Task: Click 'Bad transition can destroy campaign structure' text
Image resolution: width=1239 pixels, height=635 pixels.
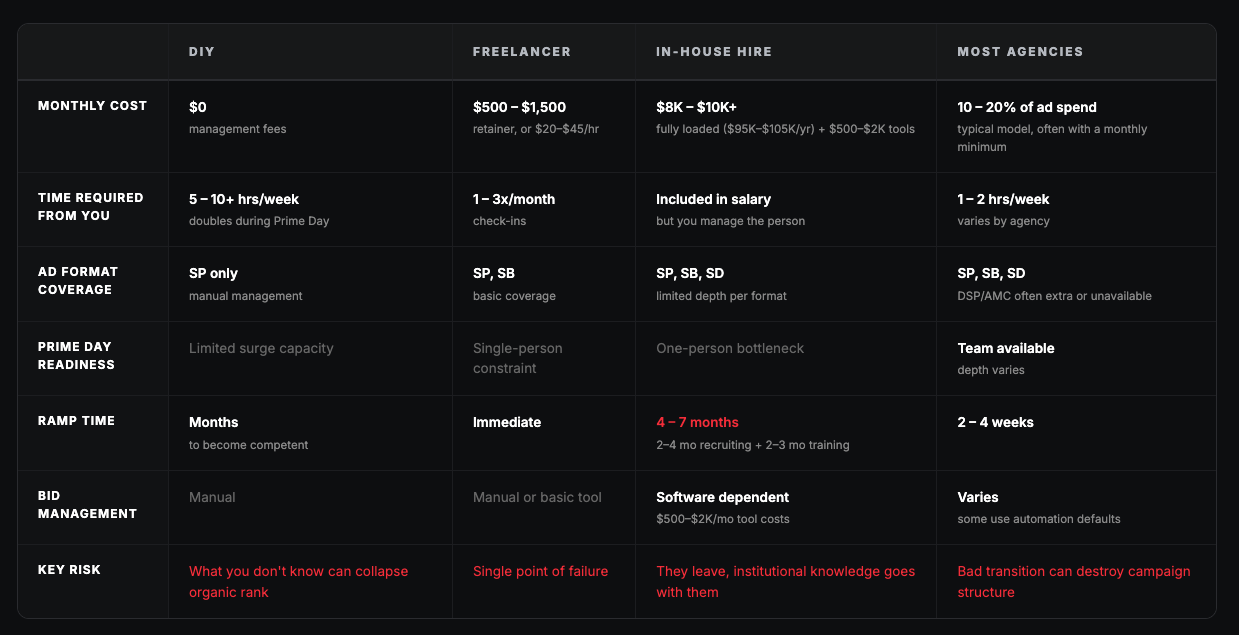Action: [x=1073, y=582]
